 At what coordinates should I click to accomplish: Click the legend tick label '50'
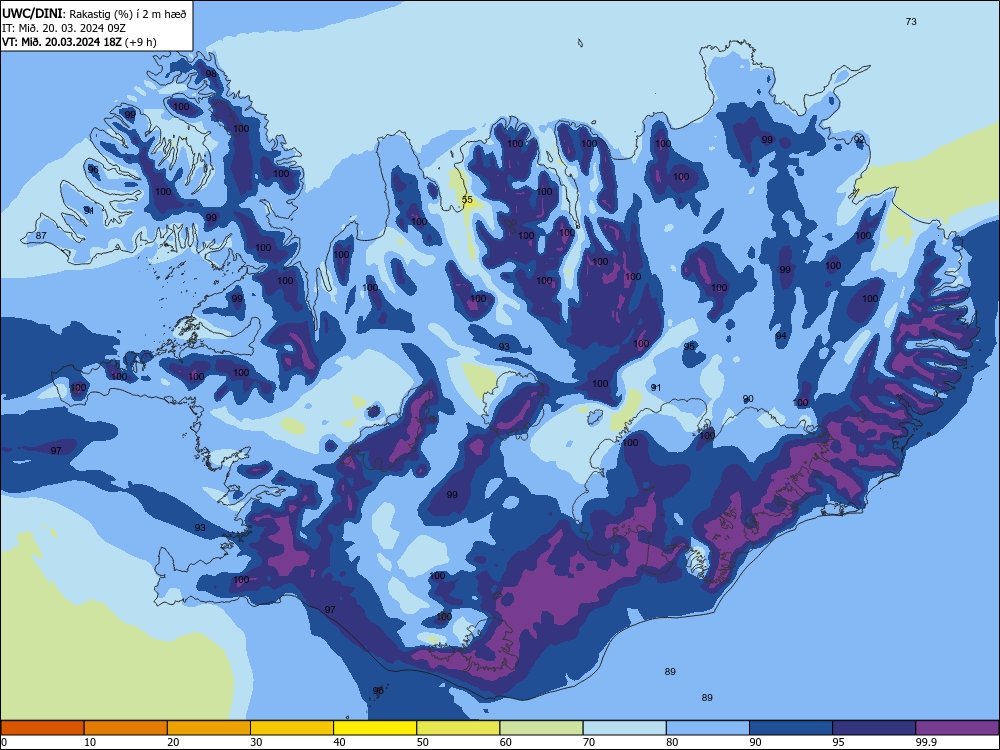pos(423,742)
